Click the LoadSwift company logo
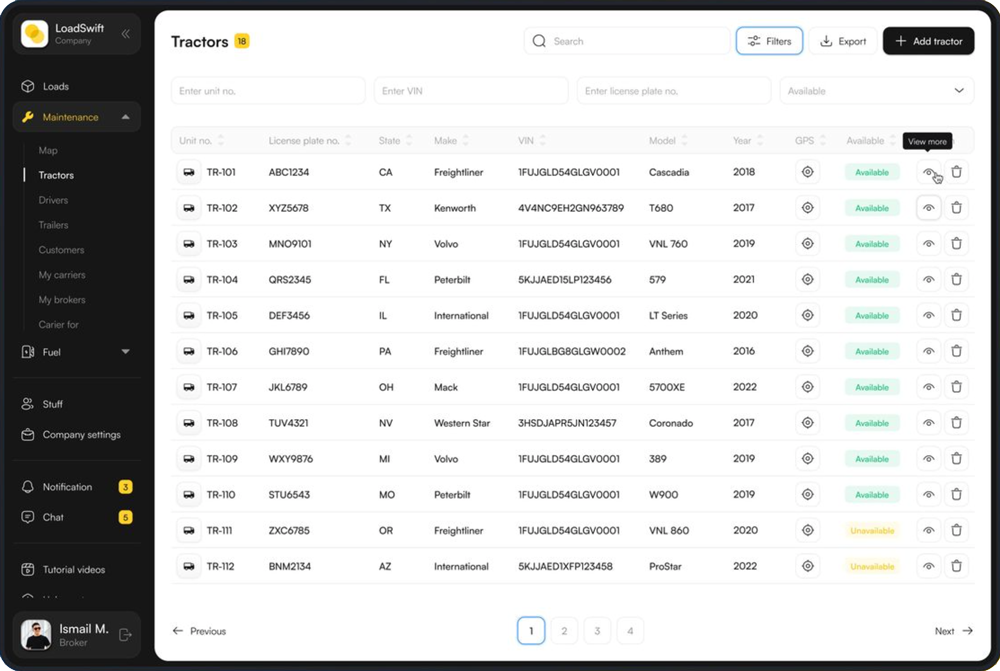The height and width of the screenshot is (671, 1000). click(35, 34)
